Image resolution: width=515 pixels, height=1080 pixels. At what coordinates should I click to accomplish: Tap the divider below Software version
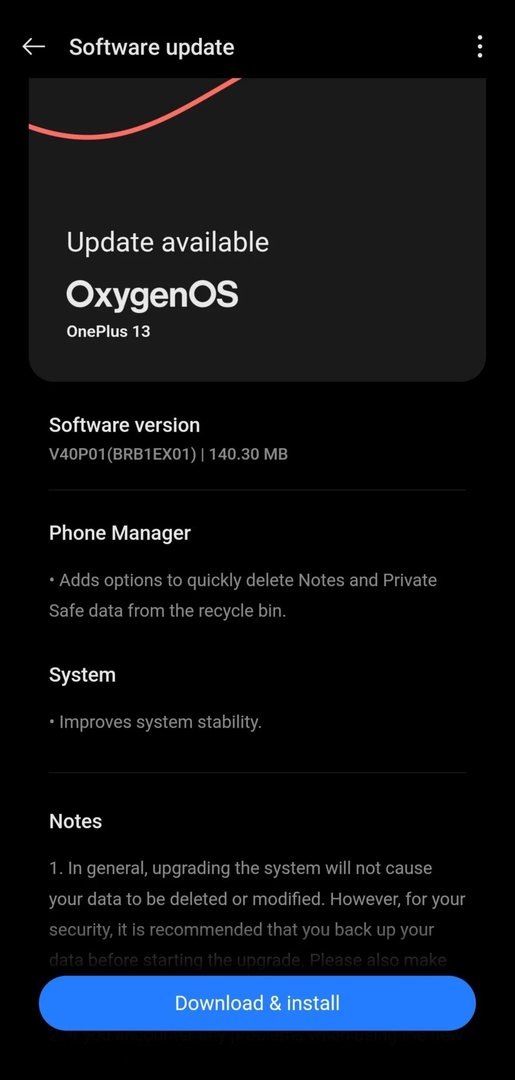click(257, 490)
